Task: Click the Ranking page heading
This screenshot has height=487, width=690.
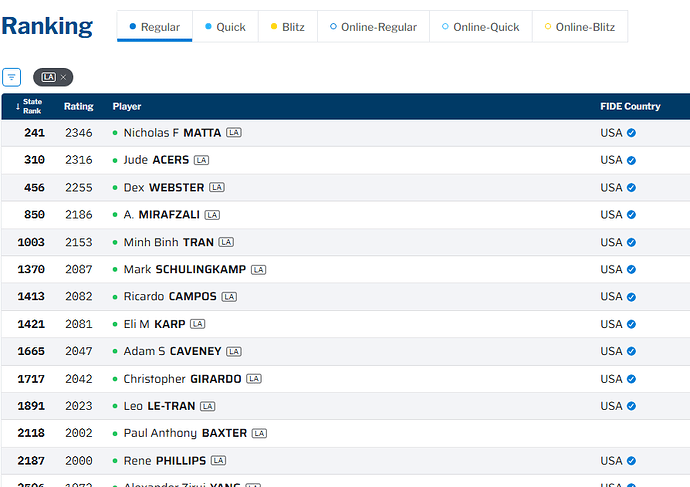Action: click(x=47, y=26)
